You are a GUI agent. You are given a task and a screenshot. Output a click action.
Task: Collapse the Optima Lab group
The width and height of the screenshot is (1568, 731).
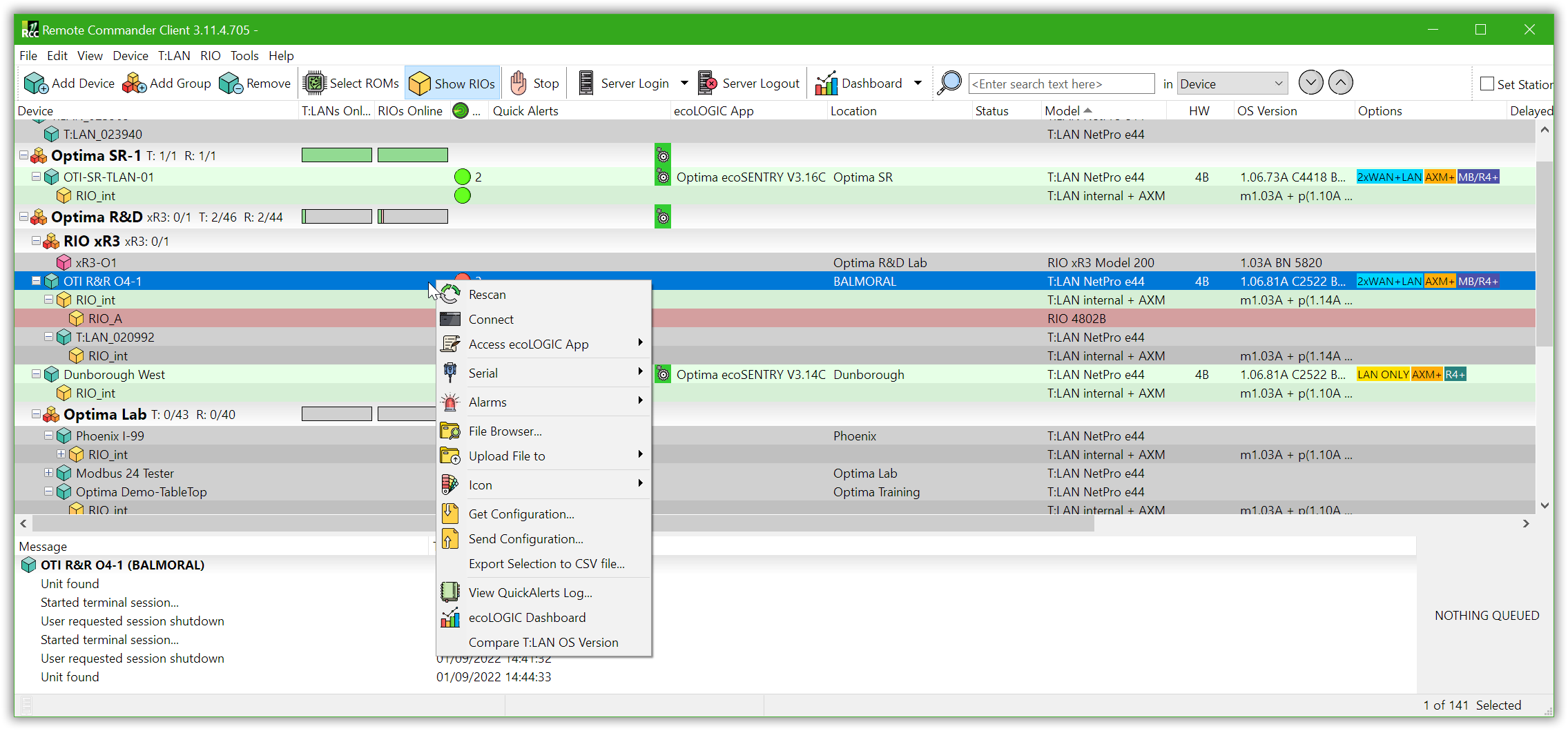(36, 414)
